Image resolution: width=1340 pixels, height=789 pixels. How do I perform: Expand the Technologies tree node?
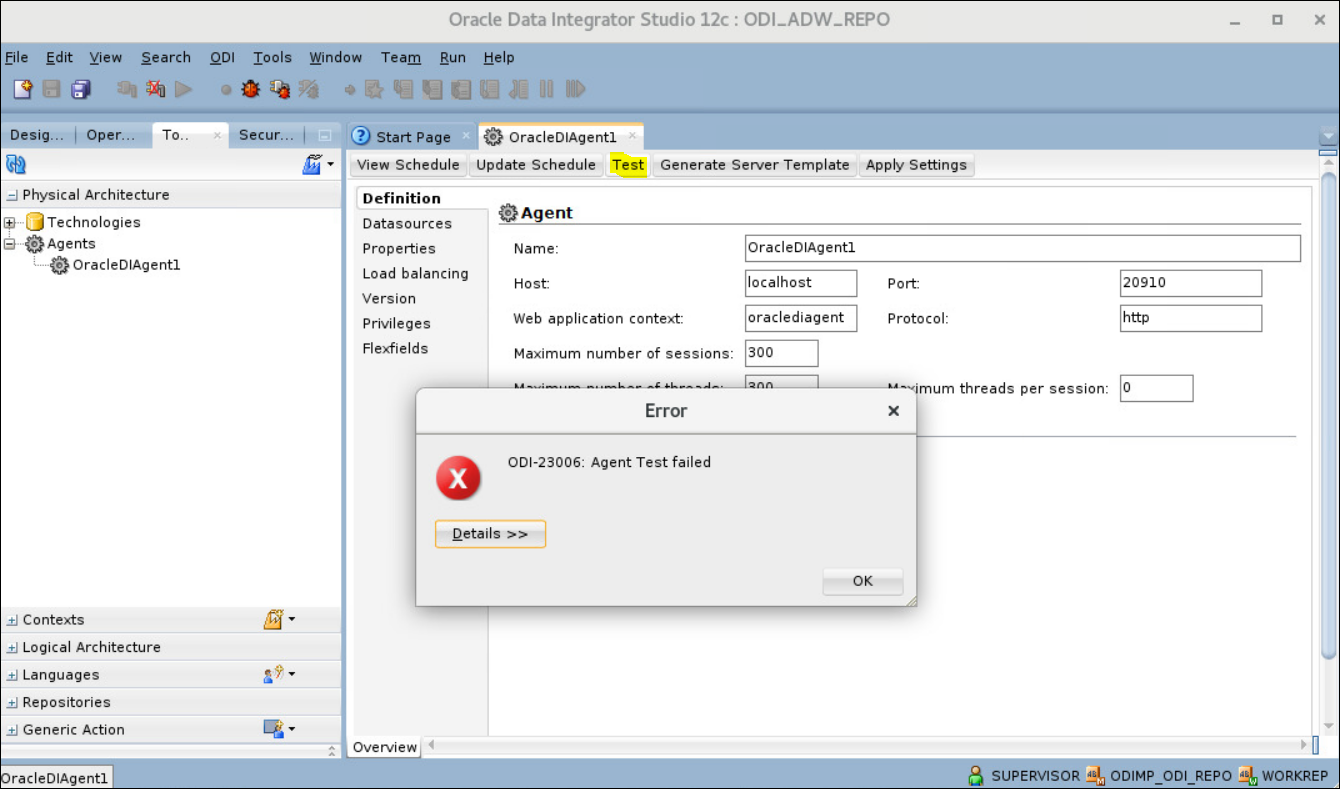10,222
